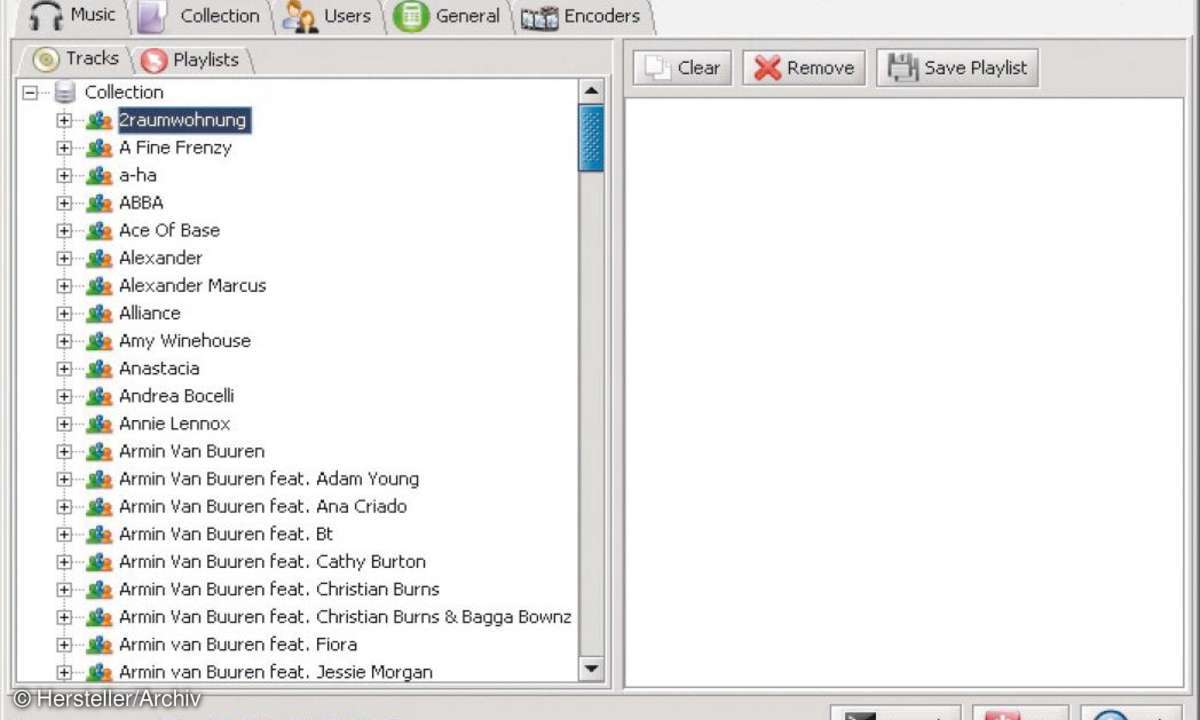Click the red X icon on Remove
The height and width of the screenshot is (720, 1200).
click(767, 68)
